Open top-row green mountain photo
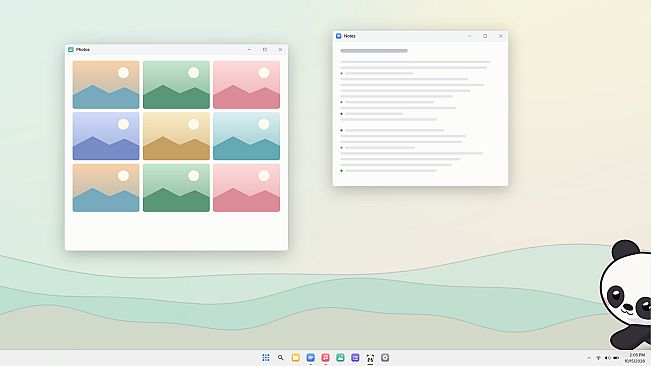Viewport: 651px width, 366px height. [x=176, y=85]
